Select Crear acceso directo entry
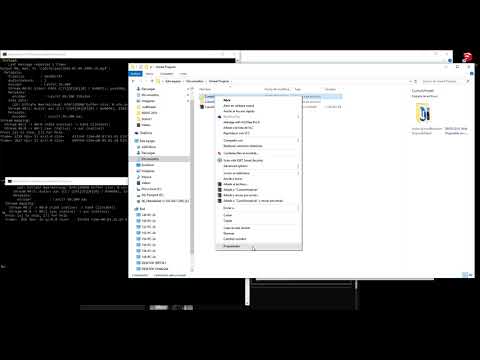This screenshot has width=480, height=360. [237, 228]
